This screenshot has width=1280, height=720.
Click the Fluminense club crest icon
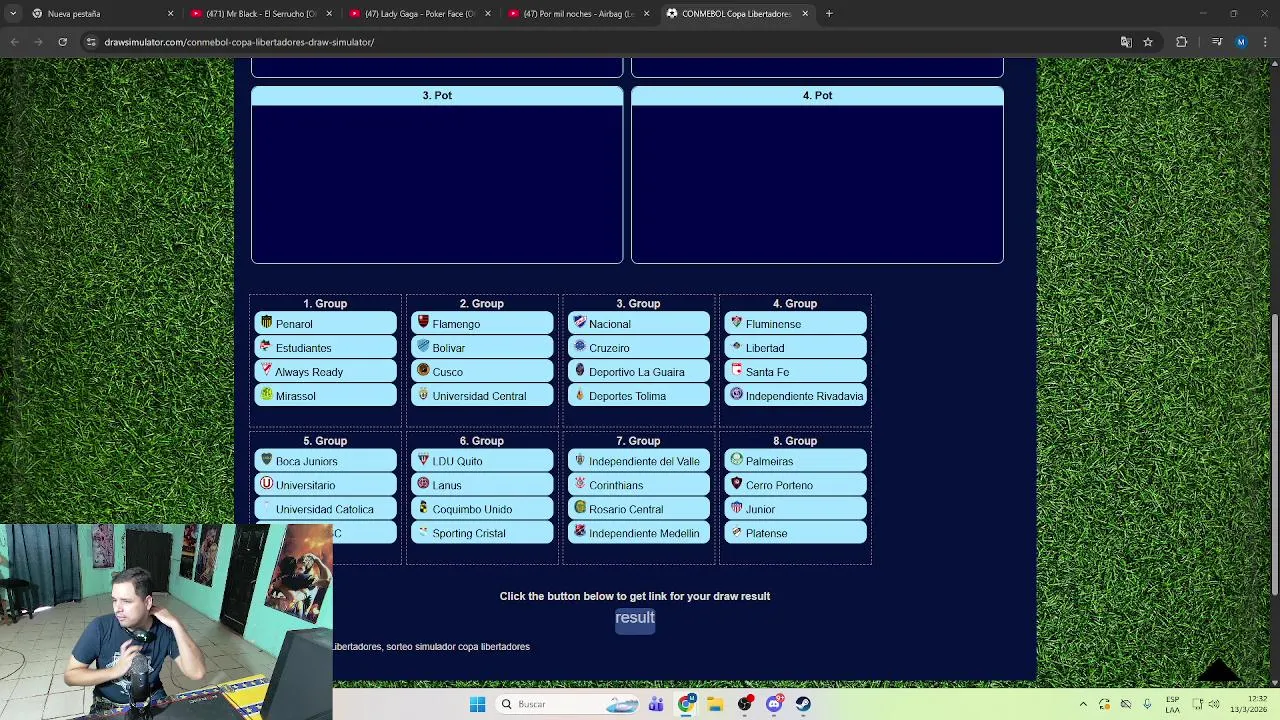click(x=736, y=323)
